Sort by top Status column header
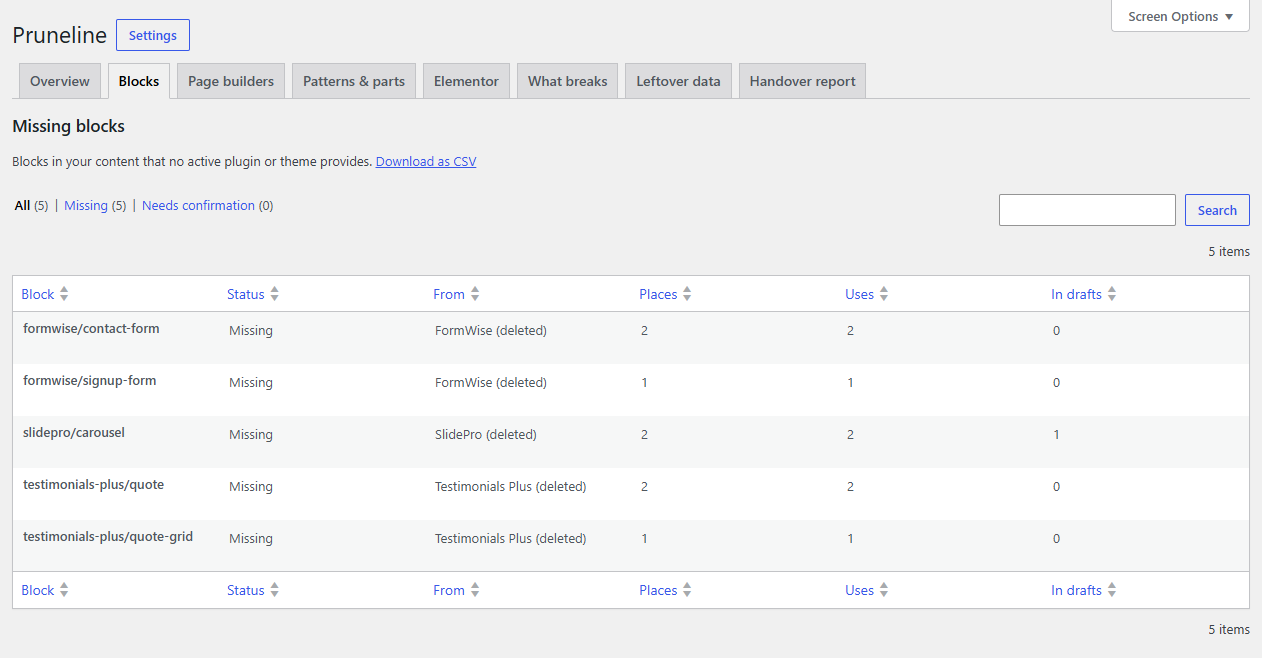This screenshot has height=658, width=1262. [x=246, y=294]
